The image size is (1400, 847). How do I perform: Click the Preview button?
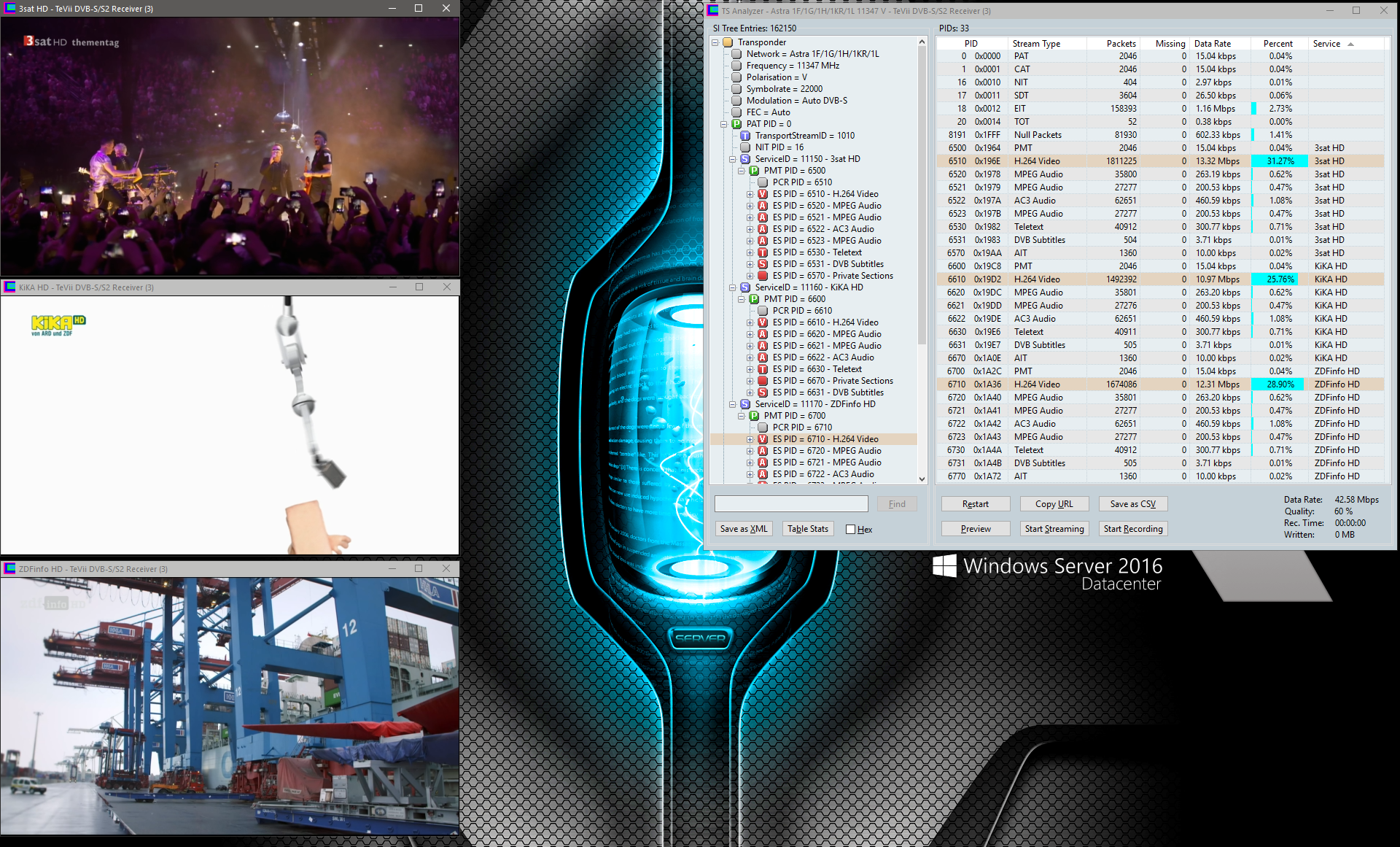[976, 529]
